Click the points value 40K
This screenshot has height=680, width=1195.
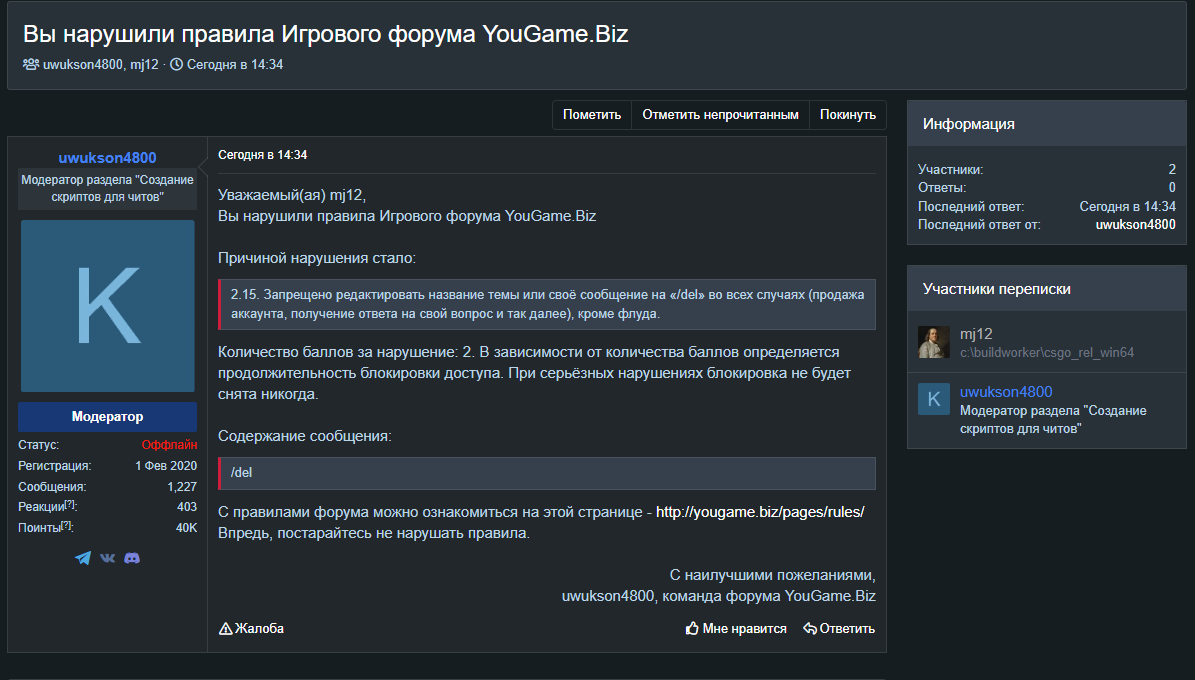pos(187,528)
